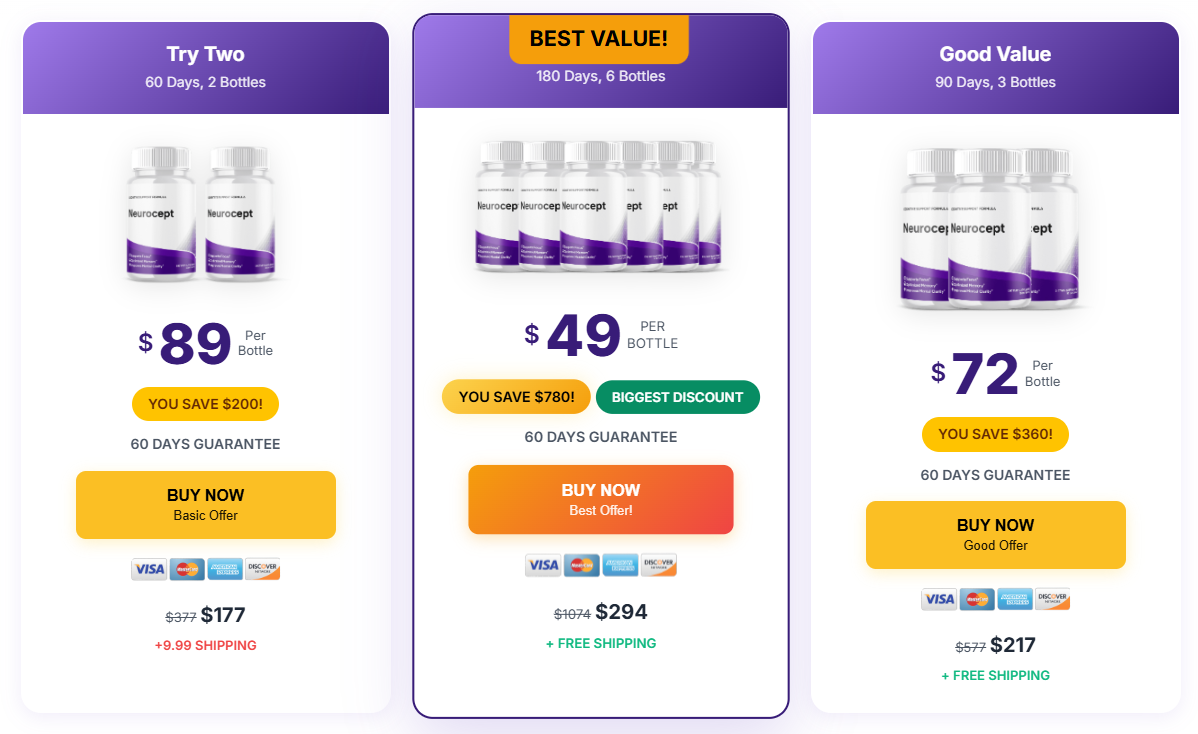
Task: Select the American Express icon under Good Value
Action: click(1013, 598)
